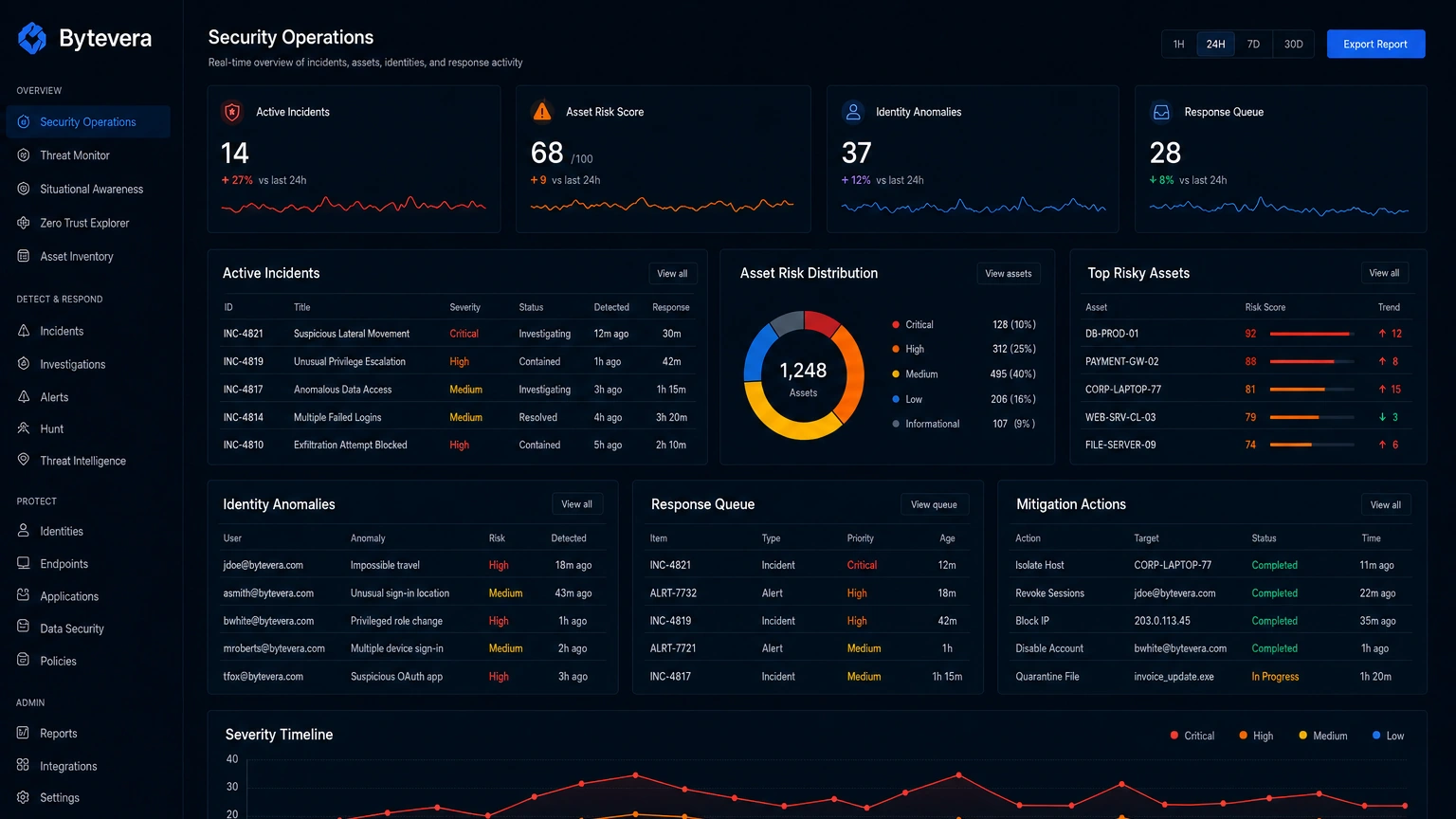
Task: Click the Data Security sidebar icon
Action: 24,628
